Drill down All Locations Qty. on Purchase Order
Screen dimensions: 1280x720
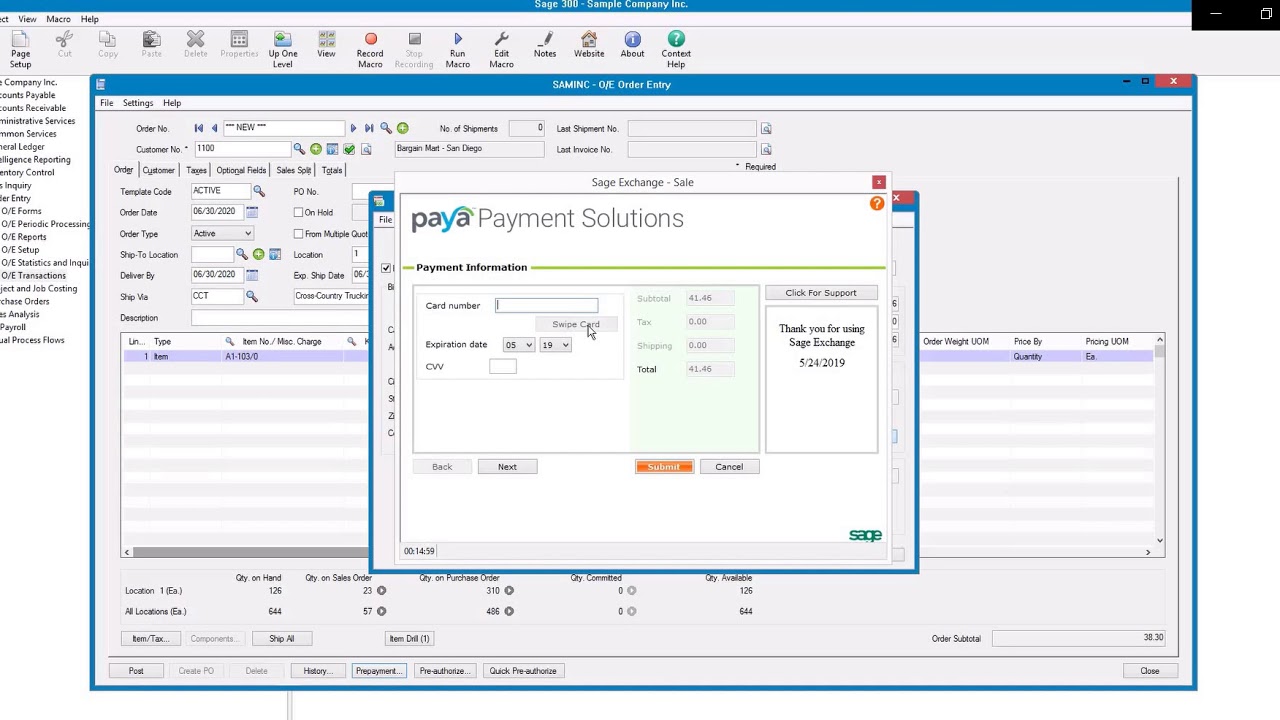pyautogui.click(x=509, y=612)
